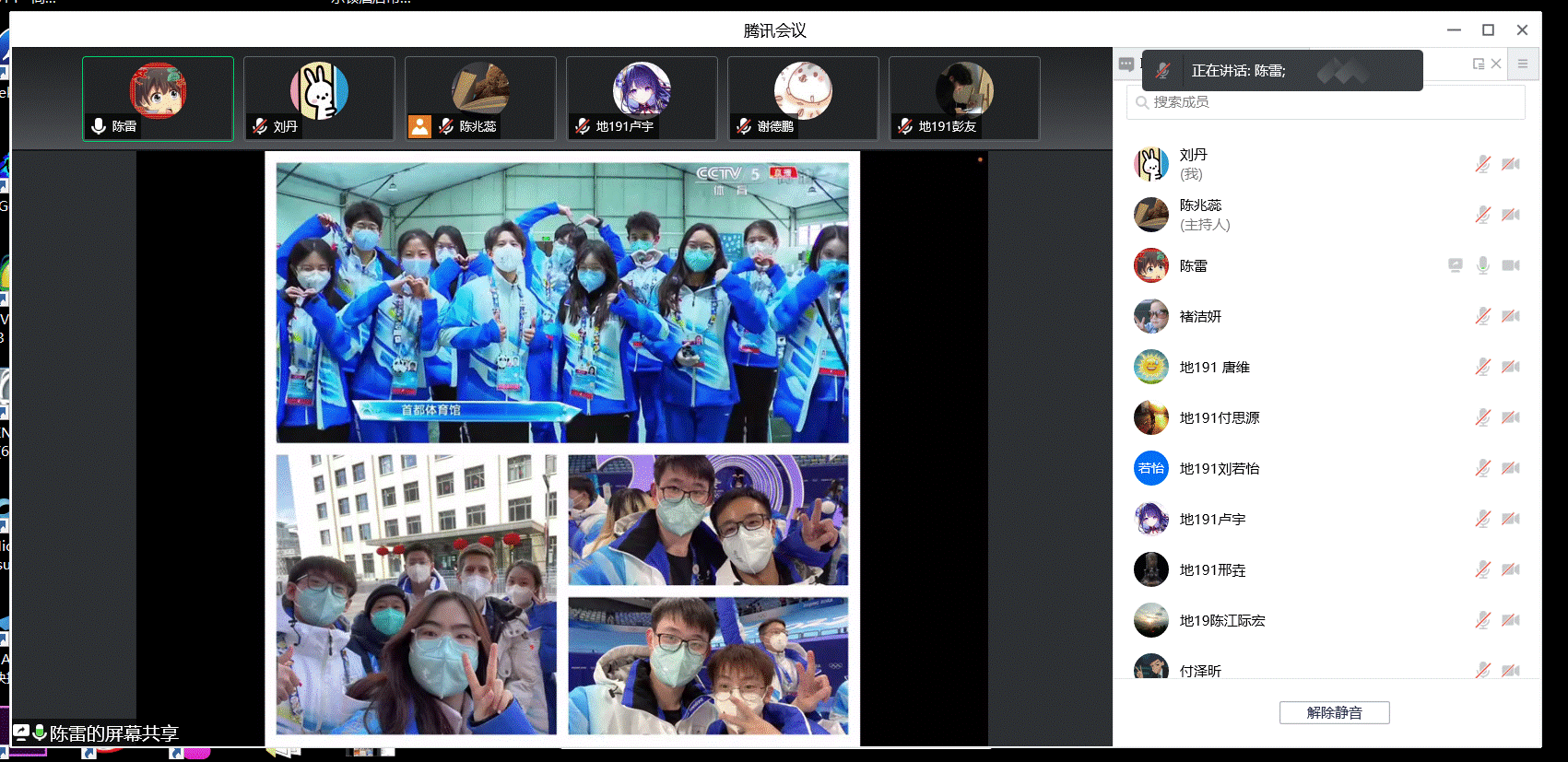Select 陈雷's video tile in top strip

[158, 98]
